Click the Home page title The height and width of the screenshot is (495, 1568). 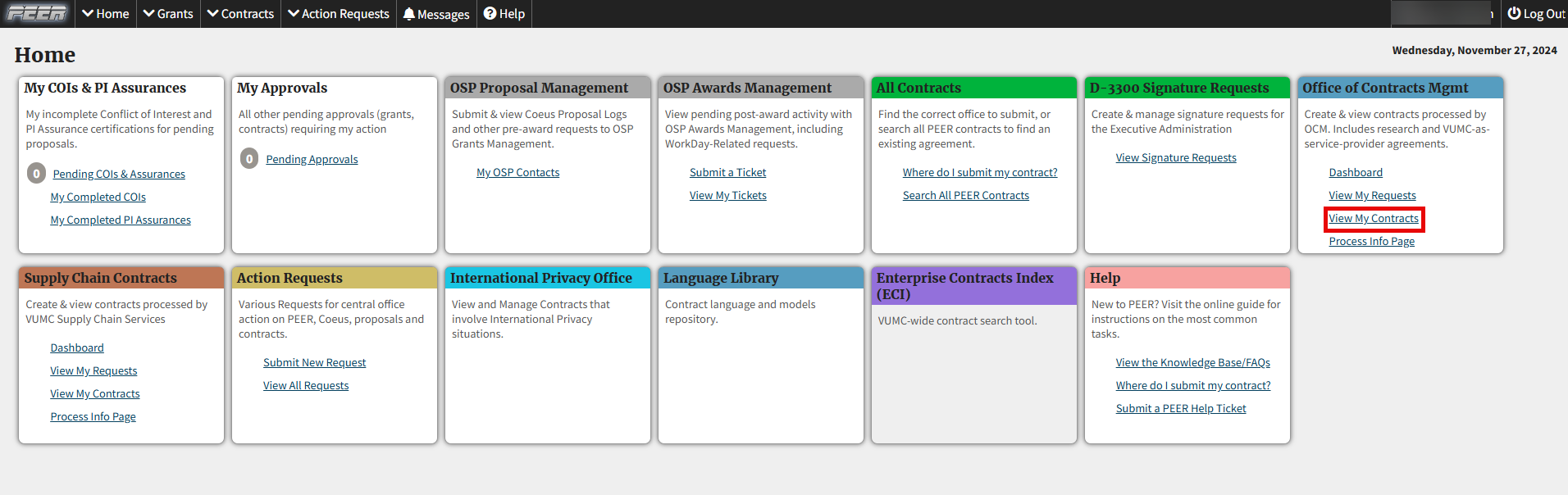point(45,55)
